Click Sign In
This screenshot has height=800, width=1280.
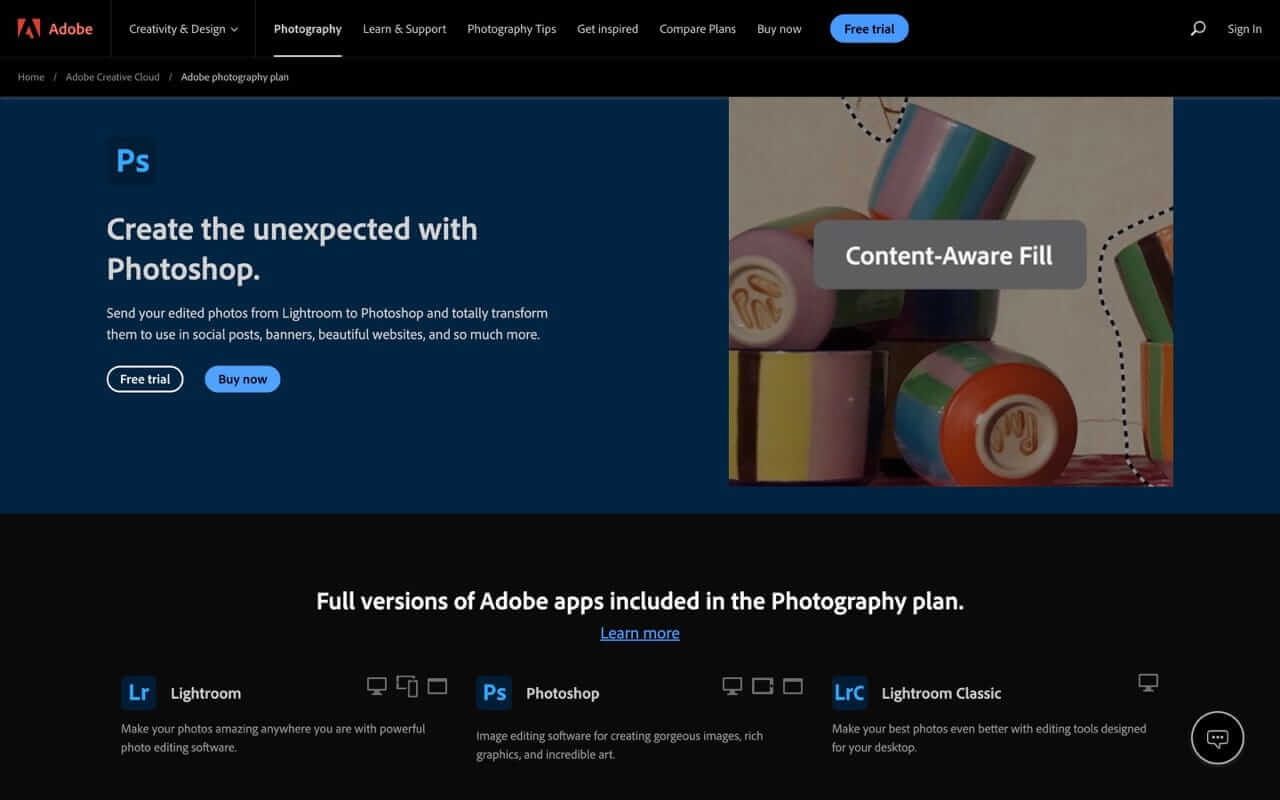1245,29
